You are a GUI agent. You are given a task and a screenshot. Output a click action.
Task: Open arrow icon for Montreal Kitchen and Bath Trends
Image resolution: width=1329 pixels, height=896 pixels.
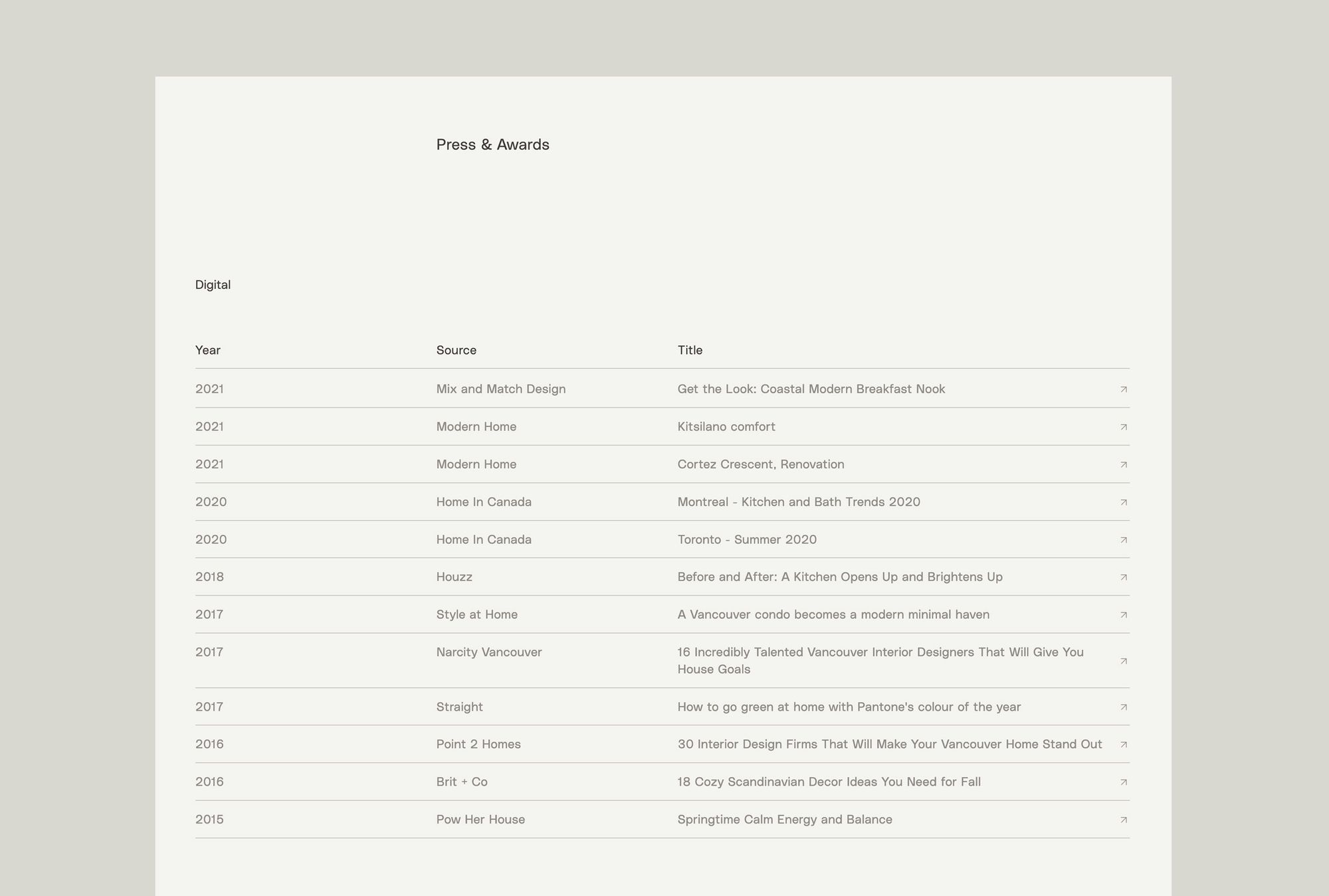click(x=1124, y=502)
